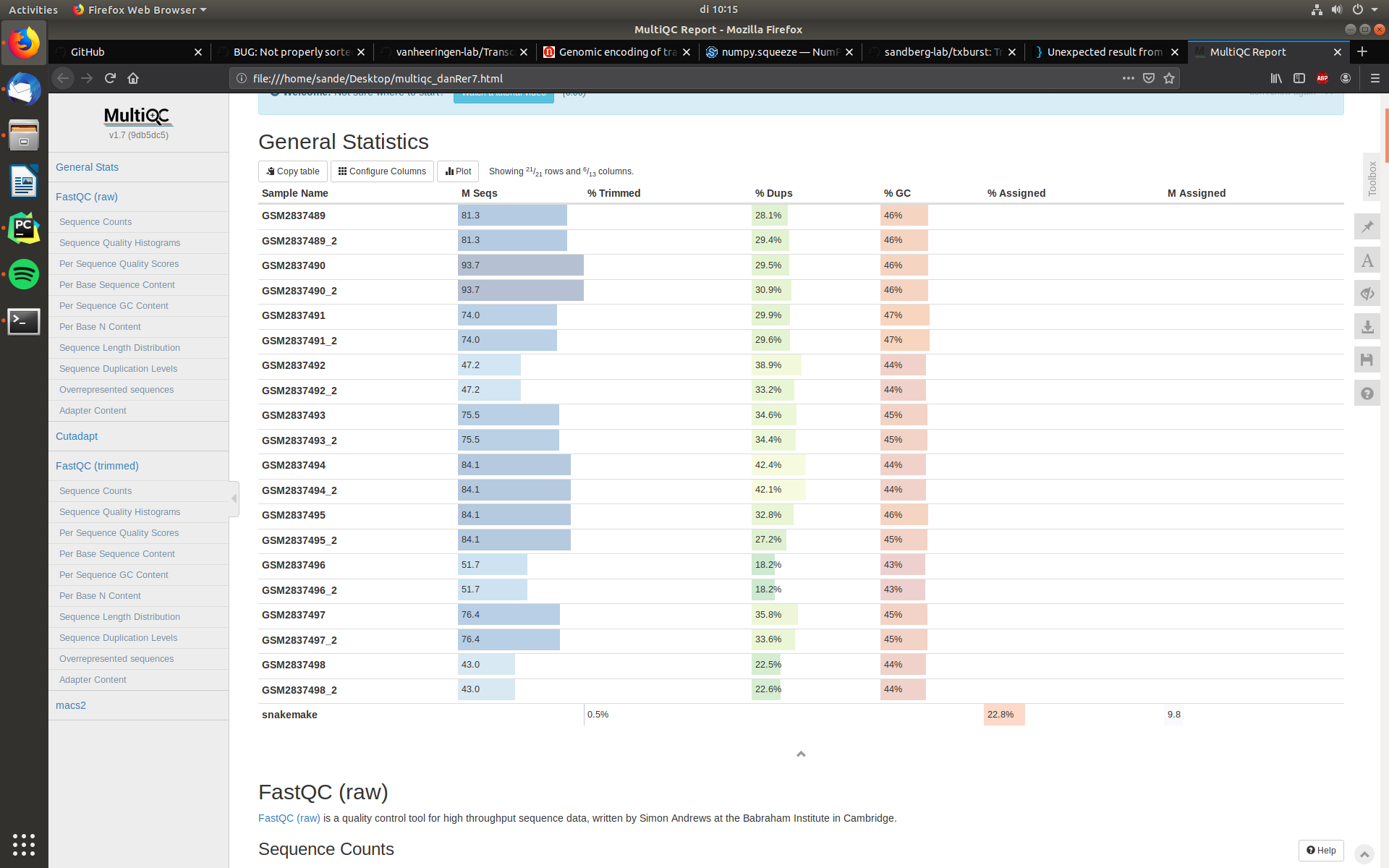Screen dimensions: 1389x868
Task: Collapse the General Statistics table via the chevron
Action: (800, 754)
